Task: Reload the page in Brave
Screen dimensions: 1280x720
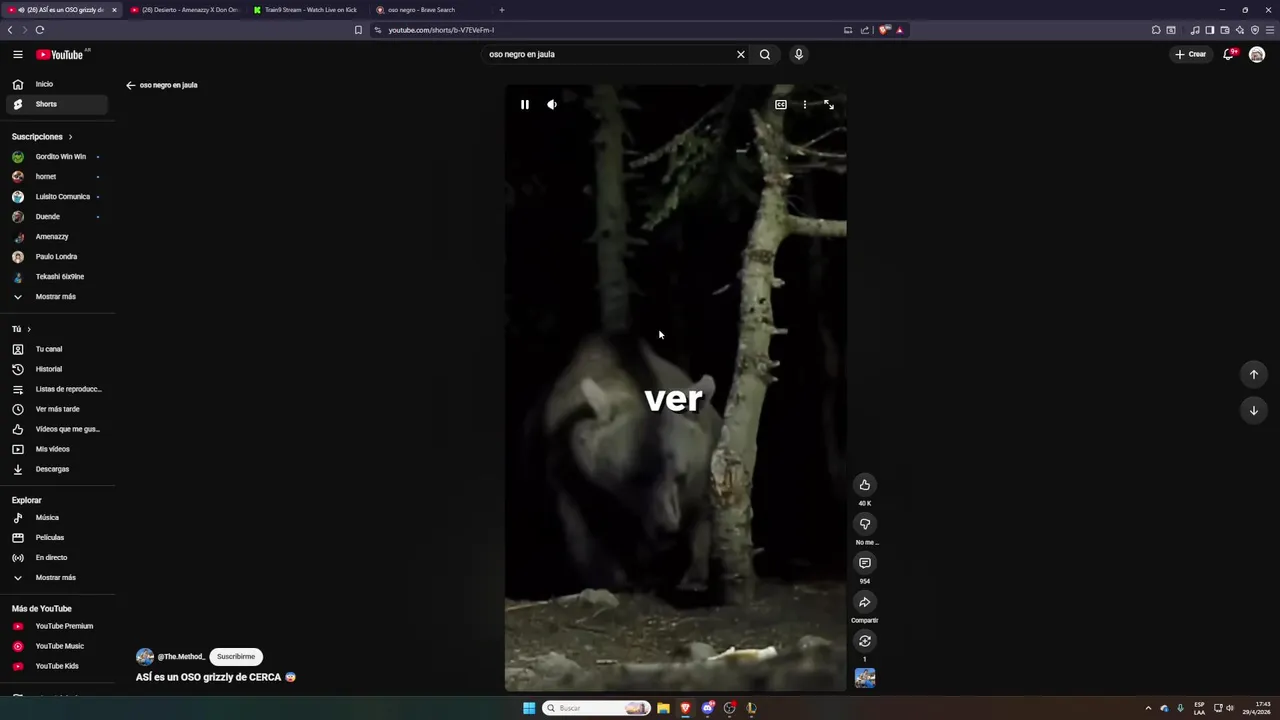Action: tap(40, 30)
